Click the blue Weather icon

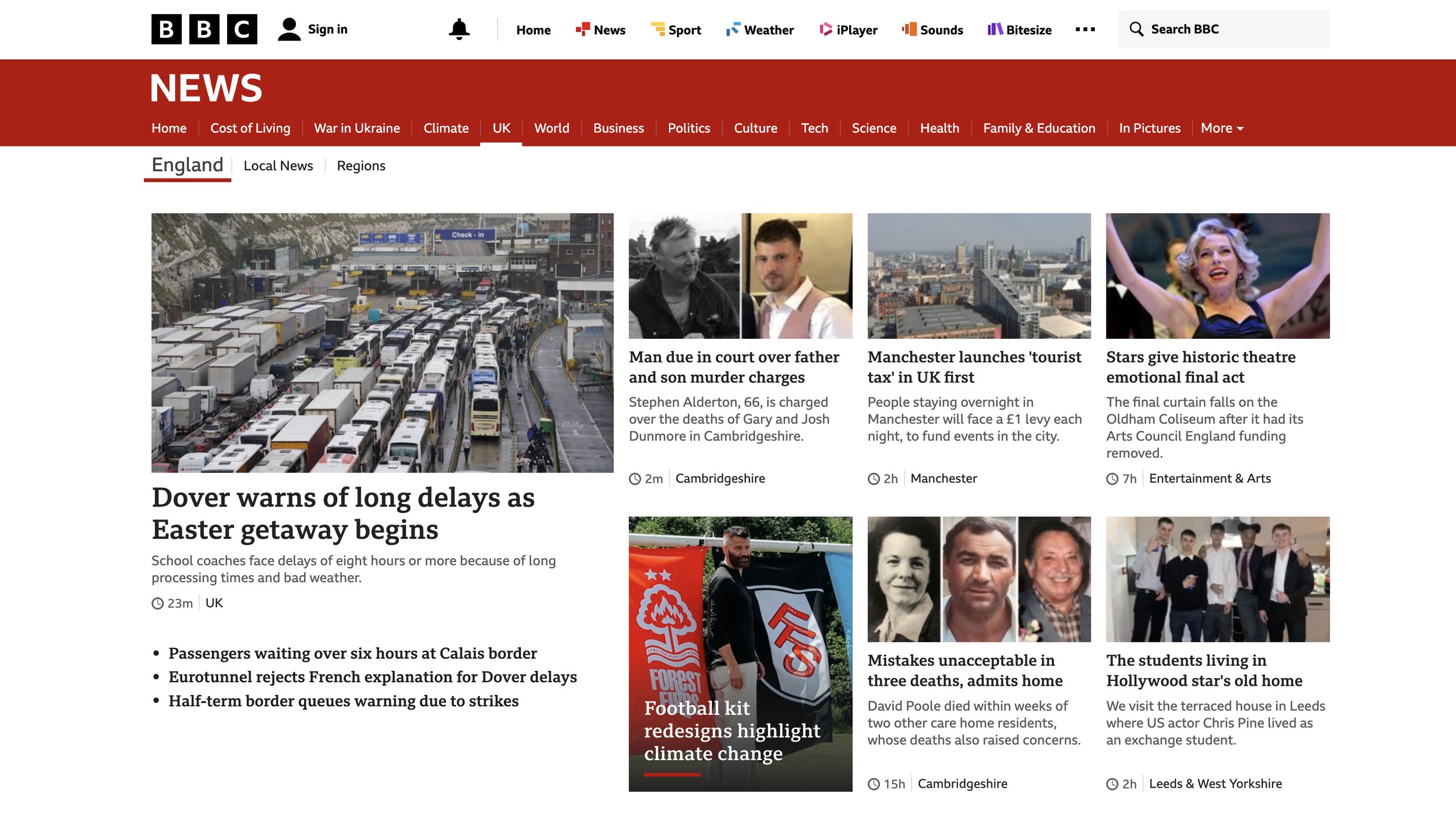[x=733, y=29]
